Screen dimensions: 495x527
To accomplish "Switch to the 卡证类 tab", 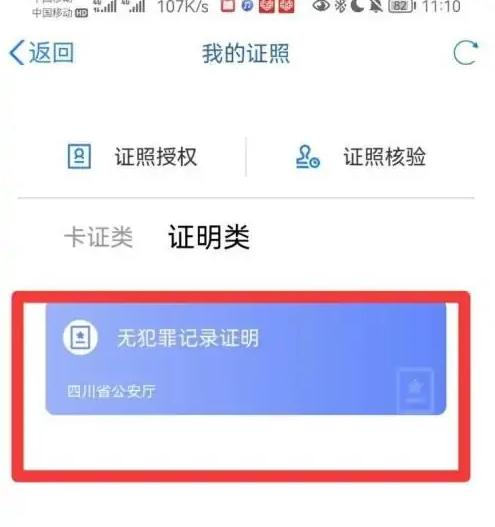I will click(x=98, y=237).
